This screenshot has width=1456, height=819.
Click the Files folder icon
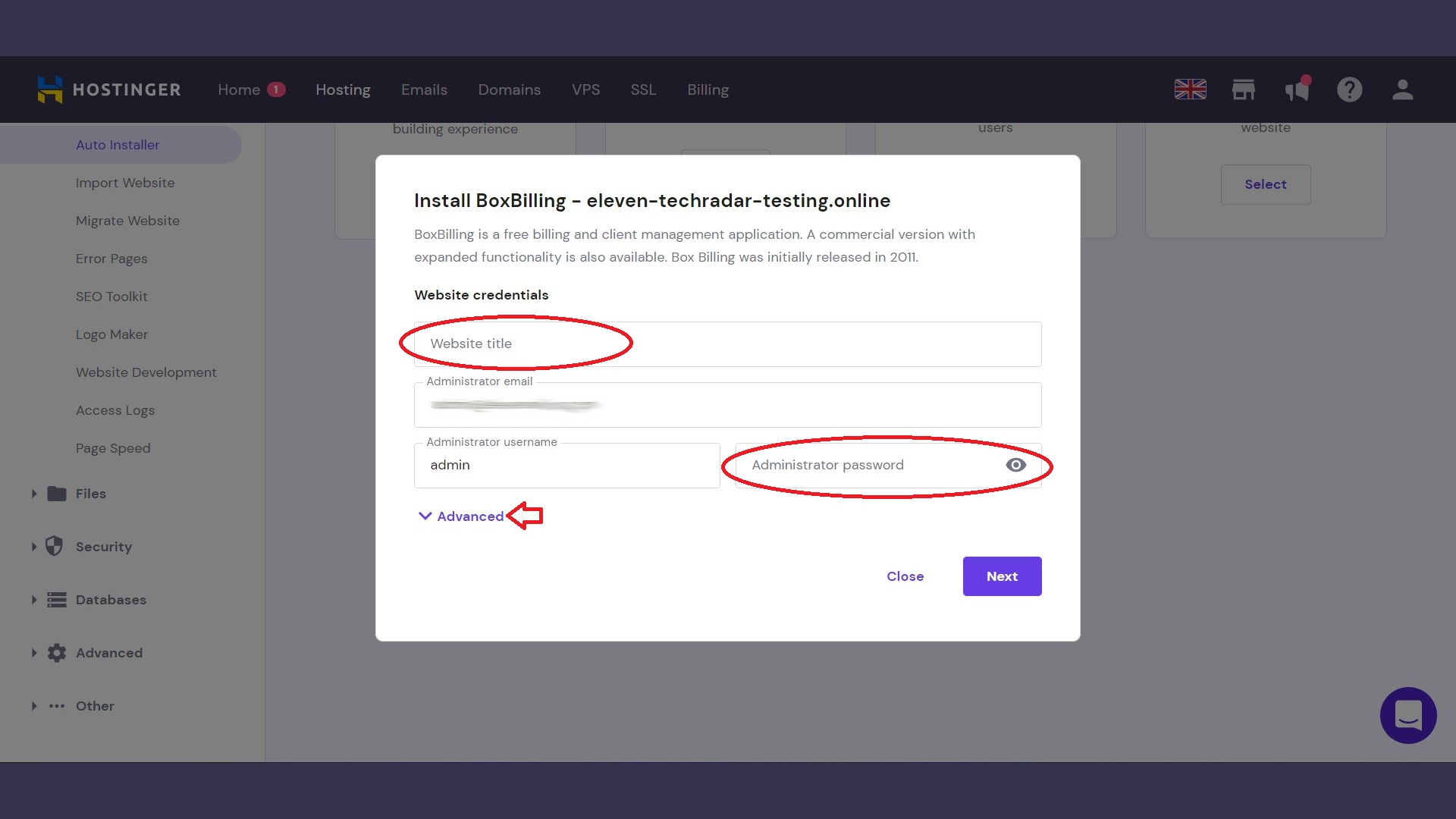click(57, 494)
